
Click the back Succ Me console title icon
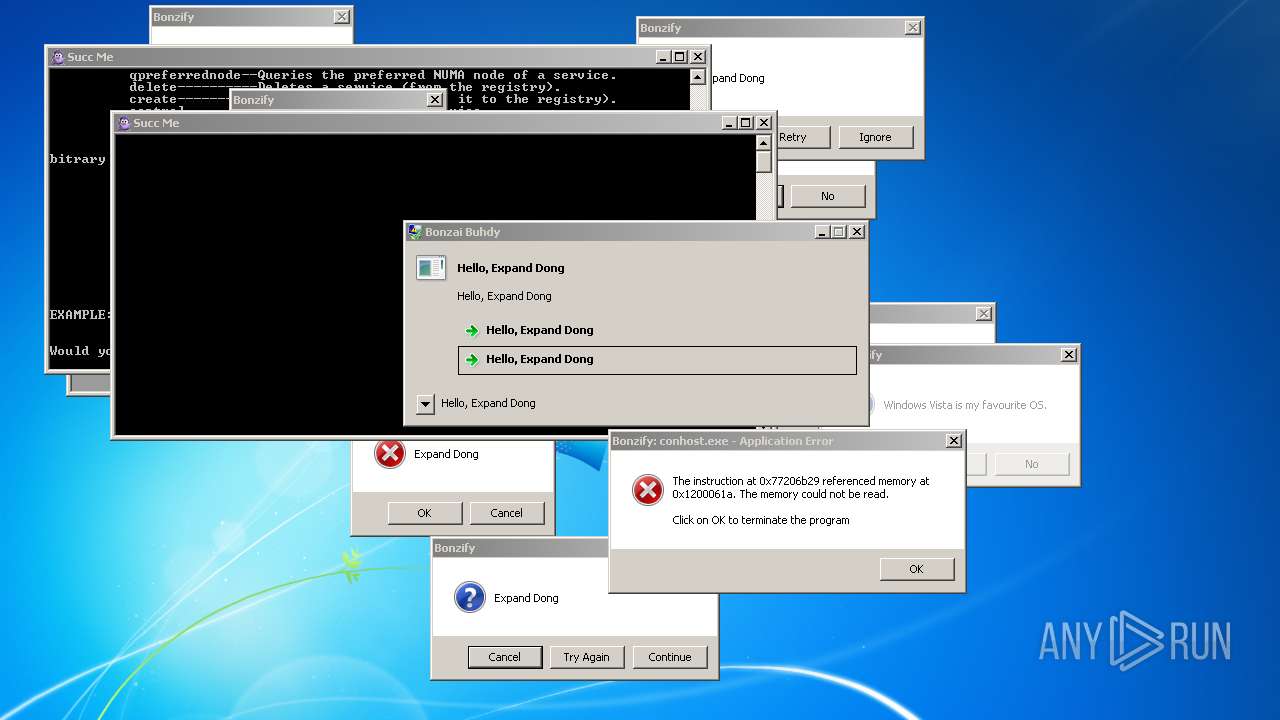coord(58,57)
